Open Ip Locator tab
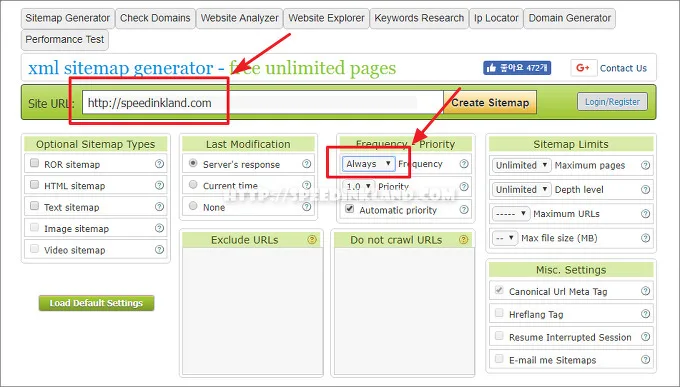The height and width of the screenshot is (387, 680). click(x=496, y=18)
